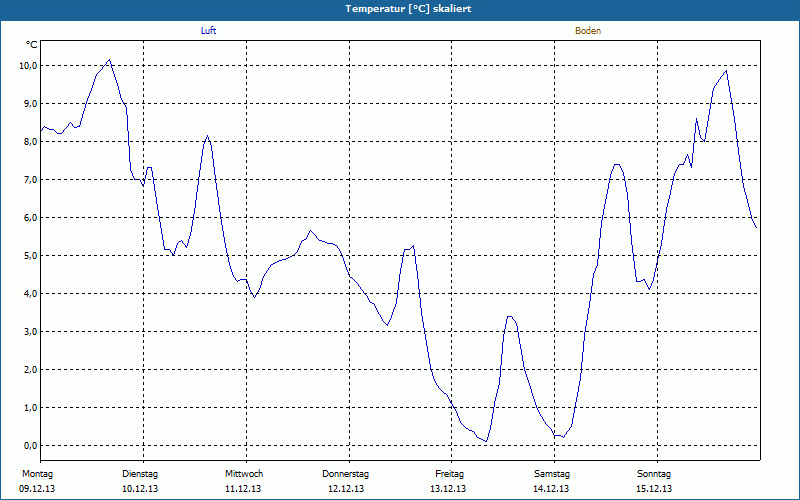Click the date 11.12.13
The image size is (800, 500).
pyautogui.click(x=243, y=489)
